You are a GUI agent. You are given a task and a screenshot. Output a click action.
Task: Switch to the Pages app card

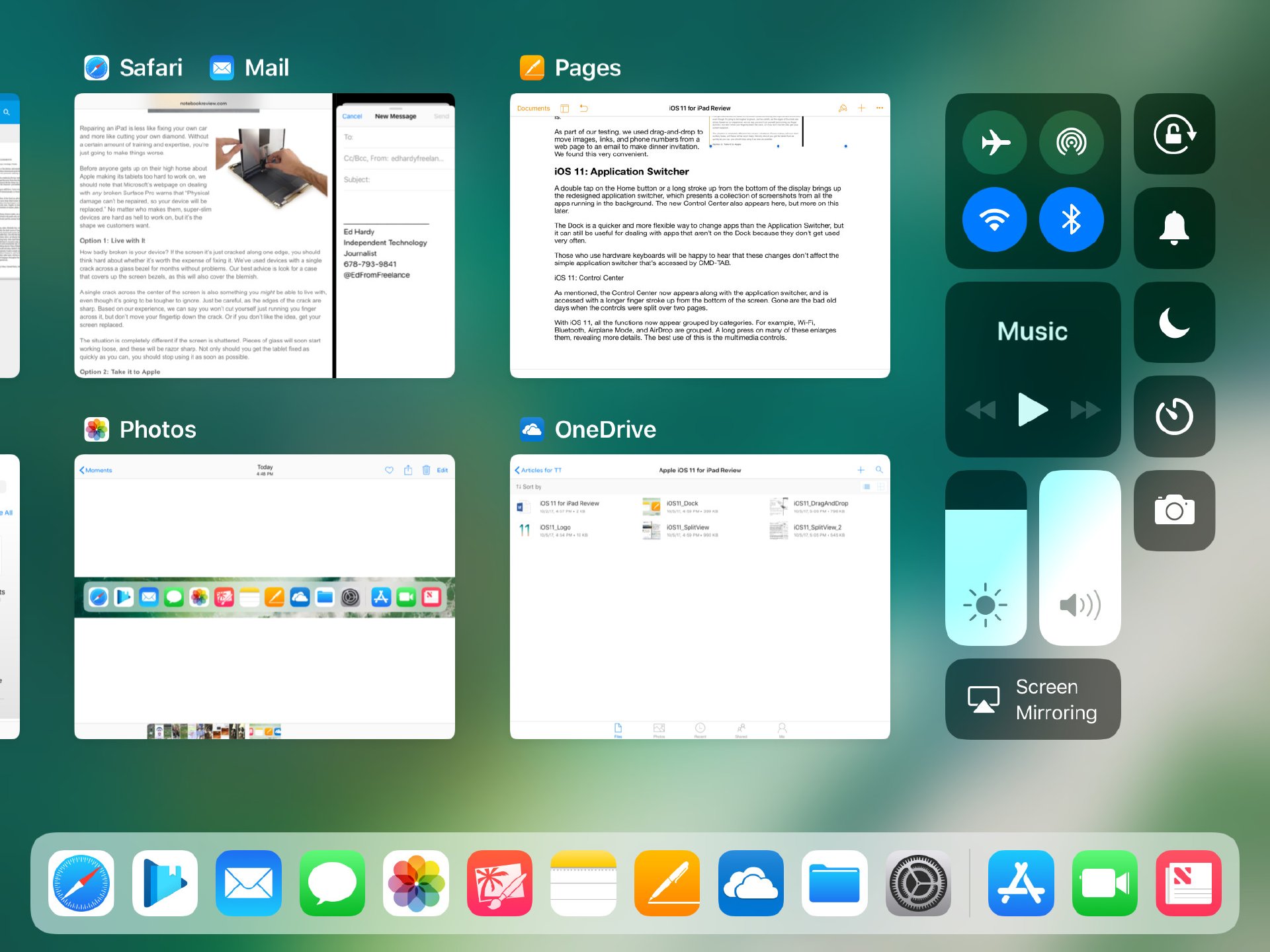click(700, 235)
